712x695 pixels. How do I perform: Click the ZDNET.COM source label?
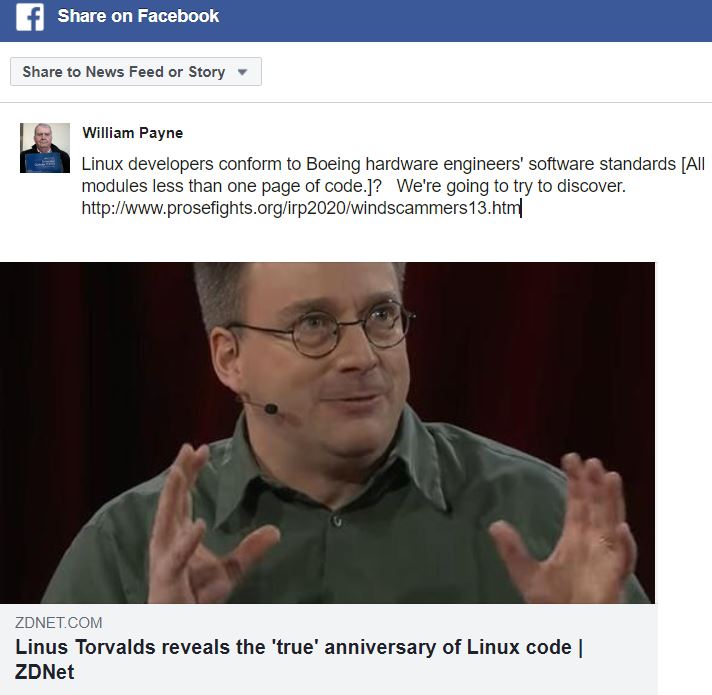coord(59,622)
